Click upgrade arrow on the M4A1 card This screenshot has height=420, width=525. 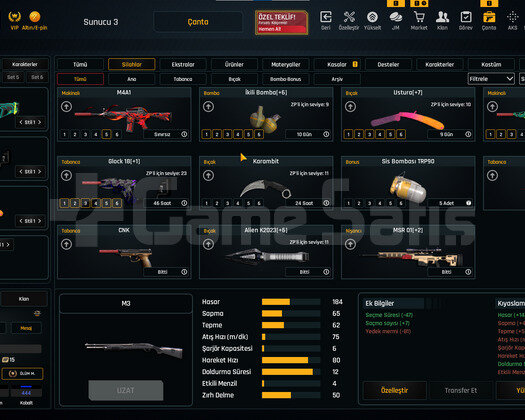coord(66,107)
